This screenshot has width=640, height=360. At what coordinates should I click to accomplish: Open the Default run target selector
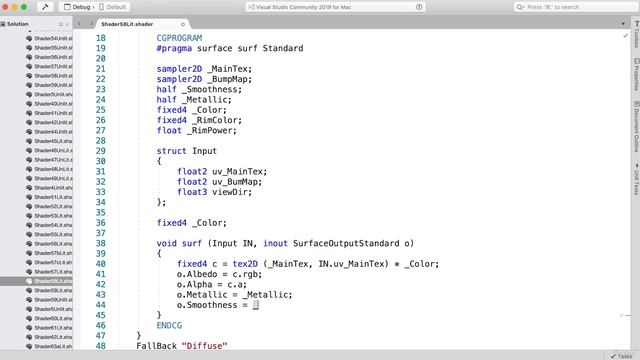(x=113, y=7)
